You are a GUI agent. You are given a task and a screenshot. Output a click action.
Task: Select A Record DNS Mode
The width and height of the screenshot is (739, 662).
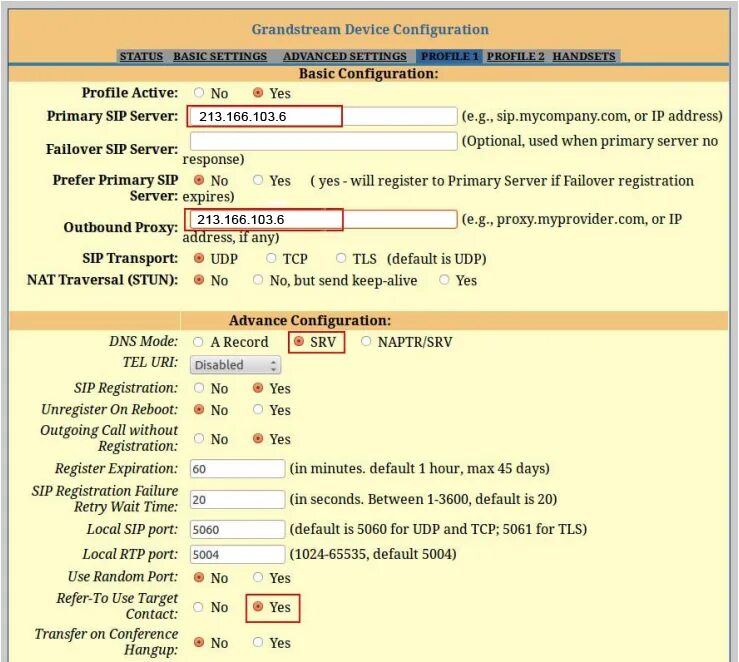(x=198, y=342)
